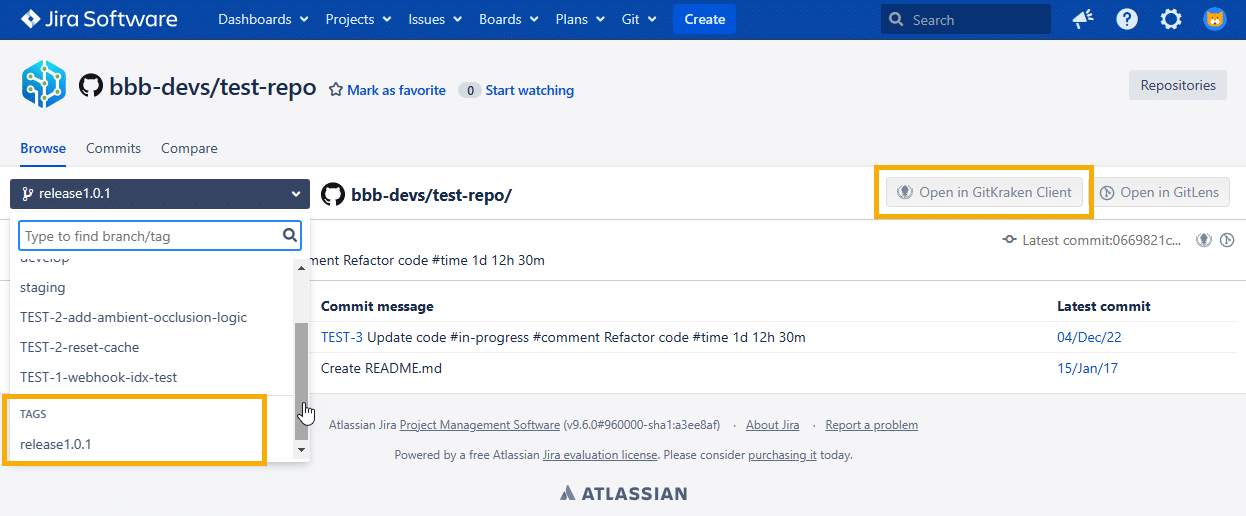Click the Repositories button
The width and height of the screenshot is (1246, 516).
[x=1178, y=85]
